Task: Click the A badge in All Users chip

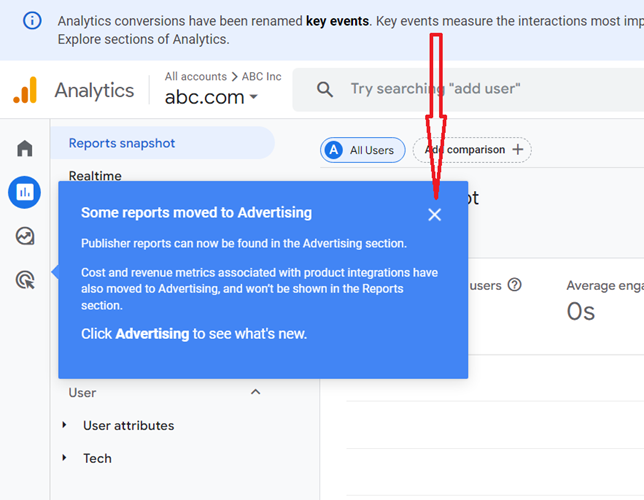Action: [x=334, y=150]
